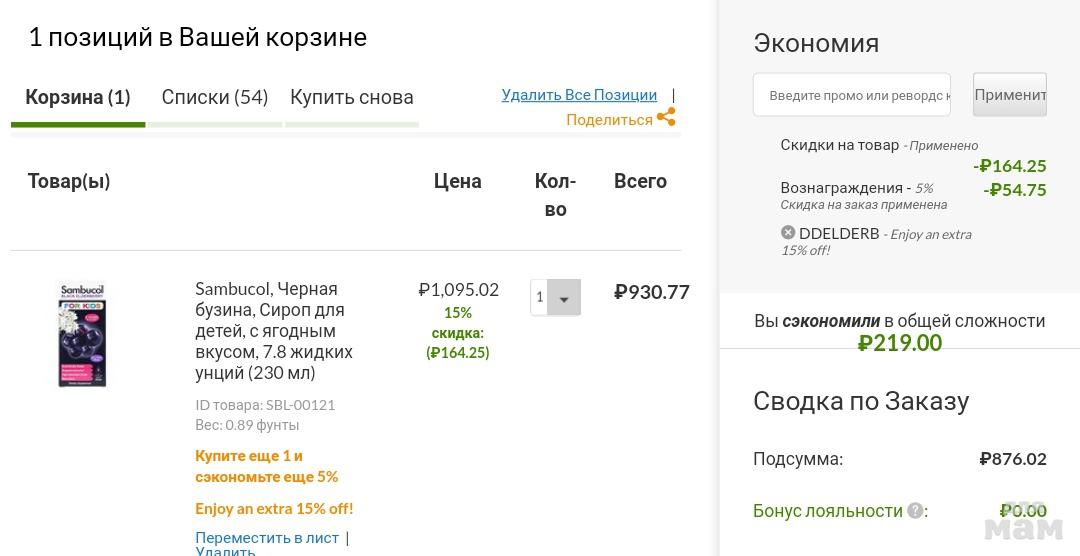Open the Sambucol product thumbnail image
The height and width of the screenshot is (556, 1080).
82,334
